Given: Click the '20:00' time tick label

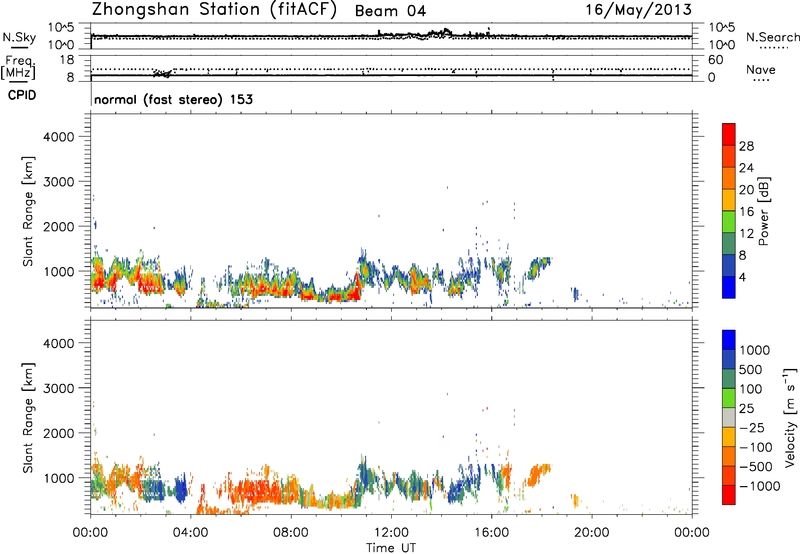Looking at the screenshot, I should [591, 533].
